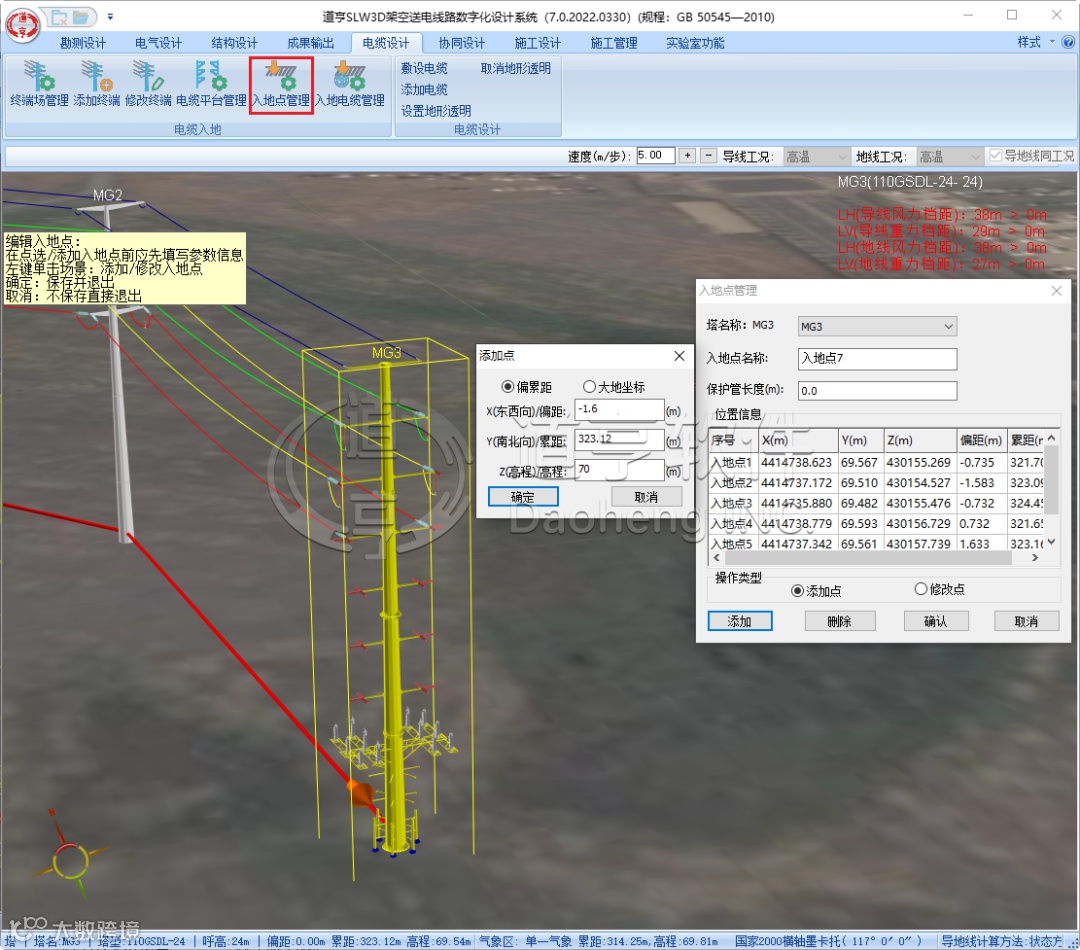Click 取消 in 入地点管理 dialog
Image resolution: width=1080 pixels, height=950 pixels.
tap(1026, 621)
